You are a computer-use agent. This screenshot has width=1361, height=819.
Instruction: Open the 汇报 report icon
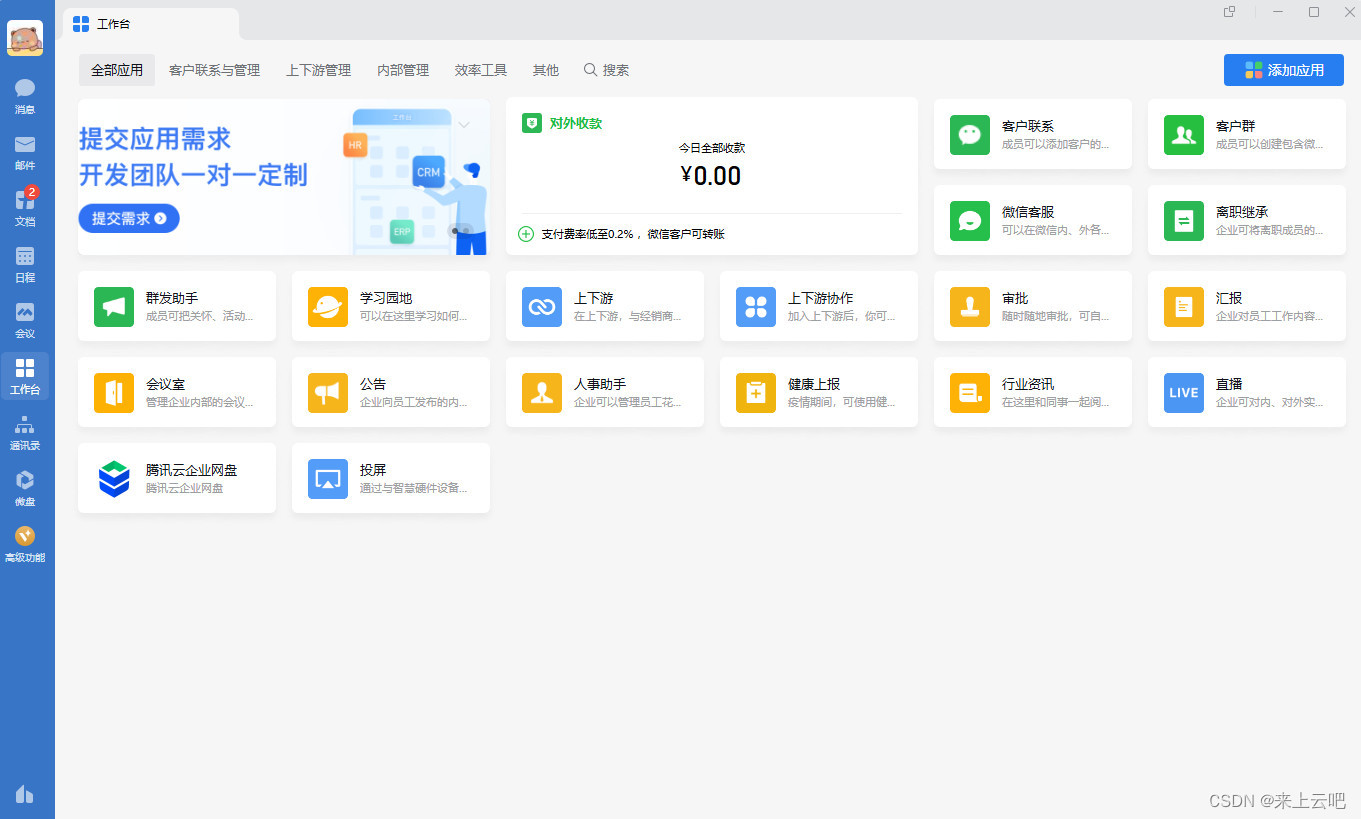point(1184,306)
